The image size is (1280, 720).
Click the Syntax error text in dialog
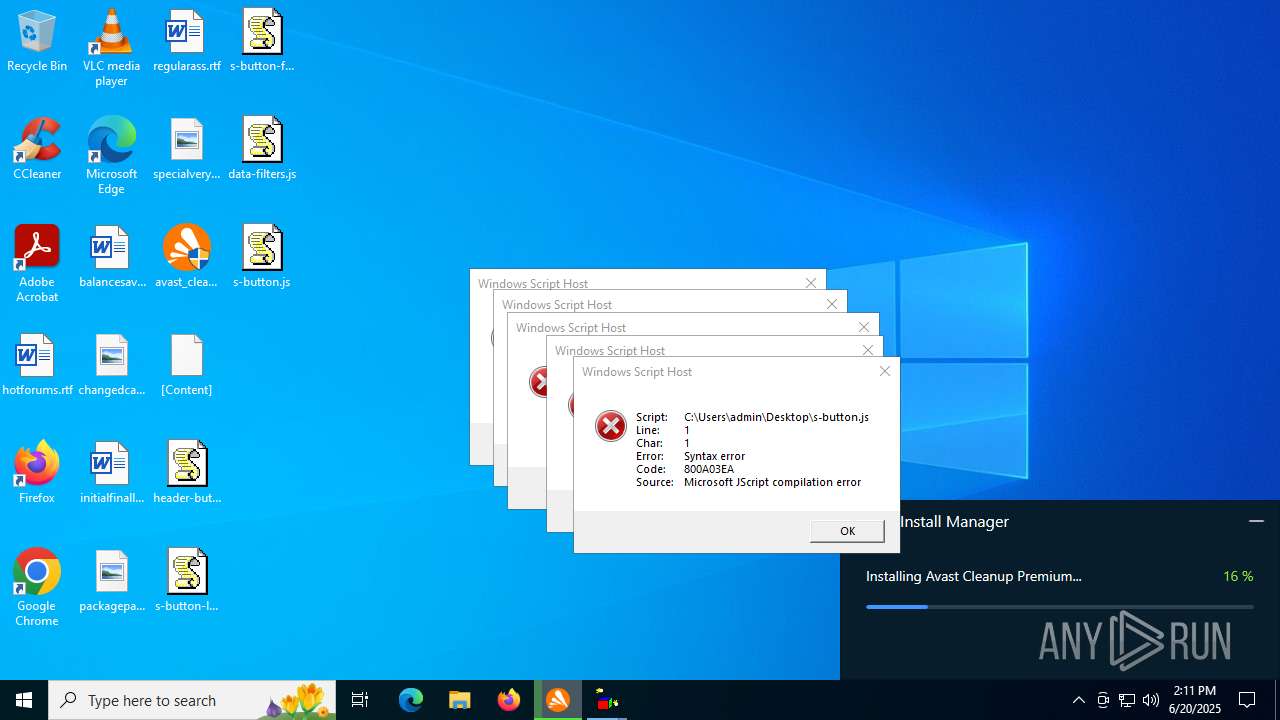[714, 456]
